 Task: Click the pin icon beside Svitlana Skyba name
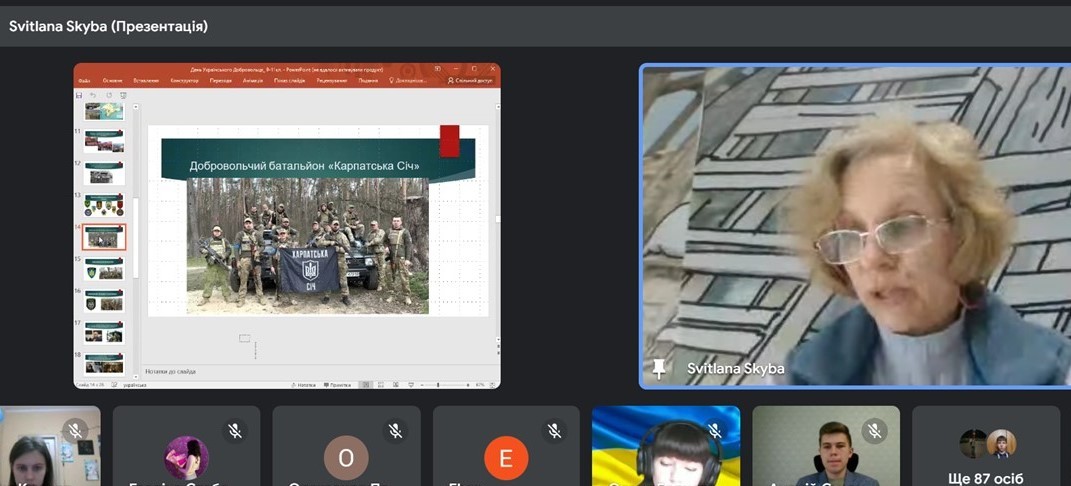coord(658,369)
